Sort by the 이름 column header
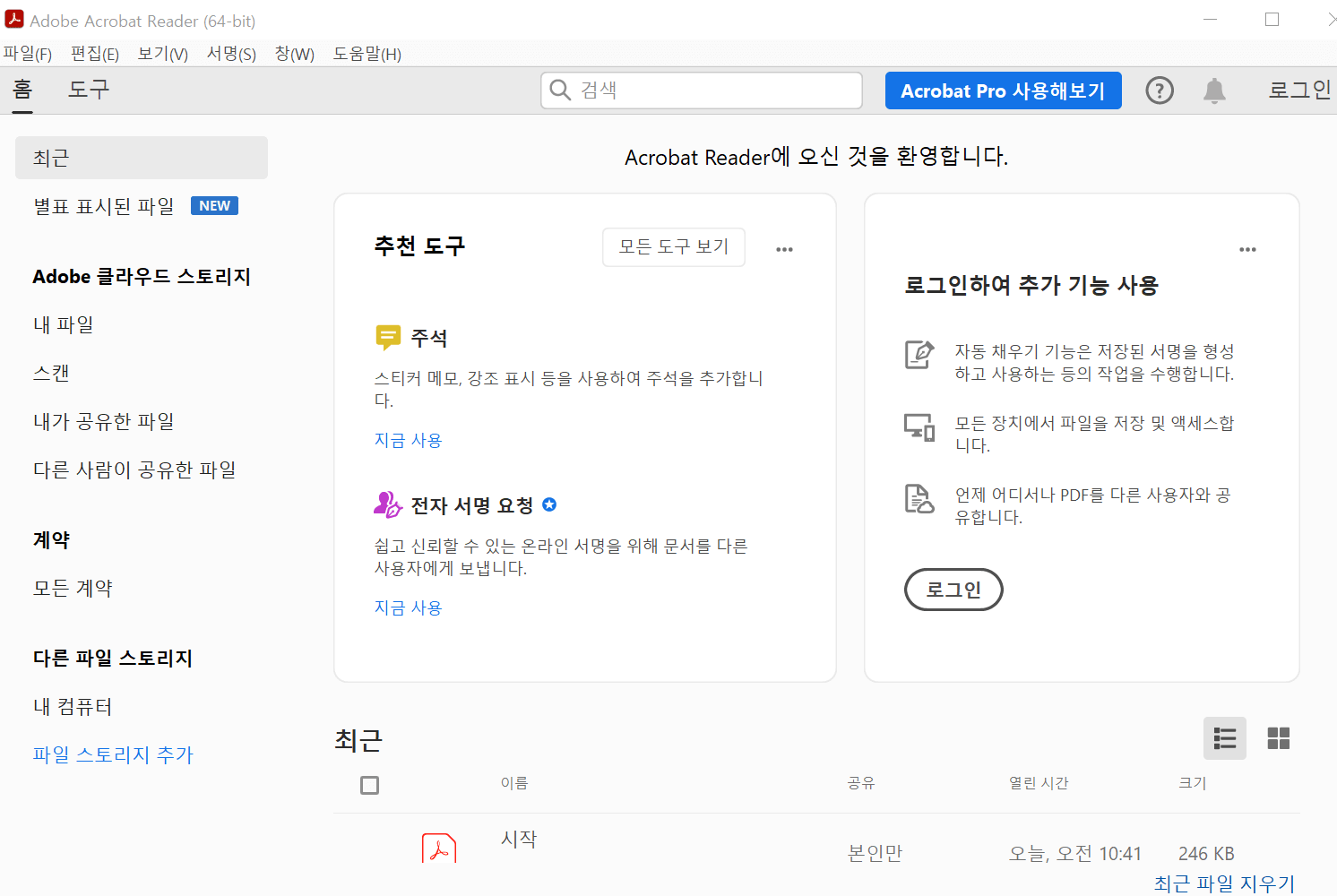 [514, 783]
